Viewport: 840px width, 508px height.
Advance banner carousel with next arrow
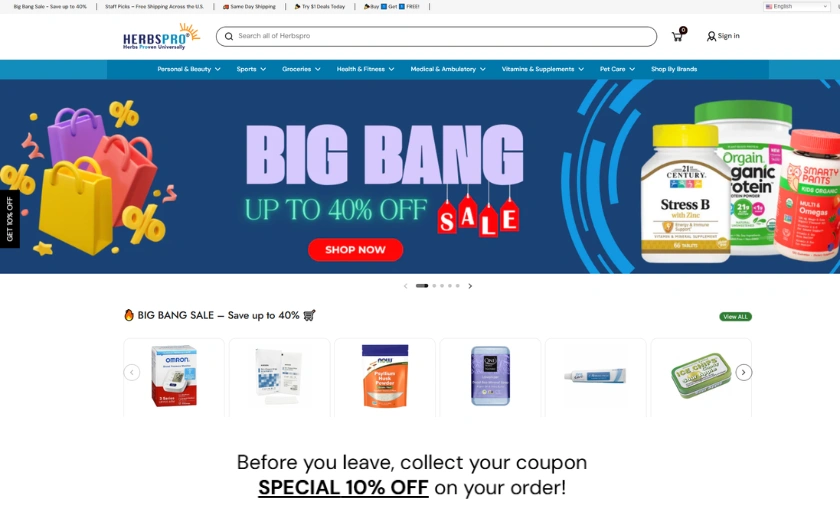(x=470, y=286)
